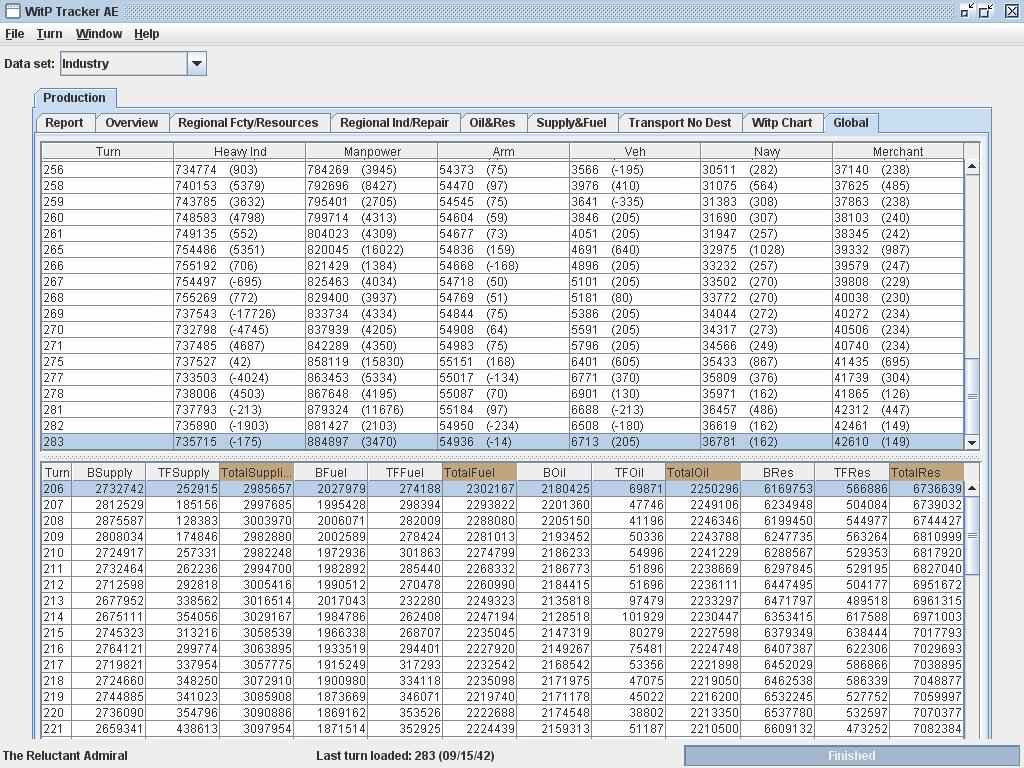Open the Regional Fcty/Resources tab

[x=248, y=123]
